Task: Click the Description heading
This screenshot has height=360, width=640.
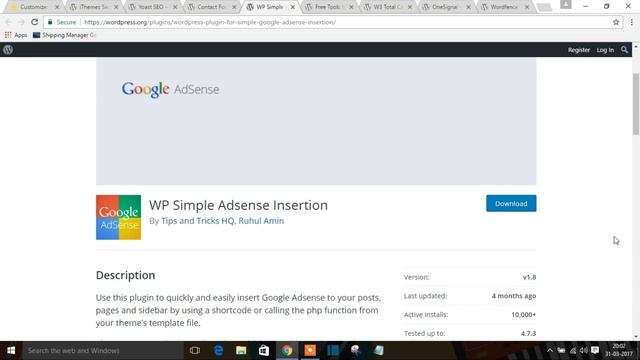Action: (x=125, y=275)
